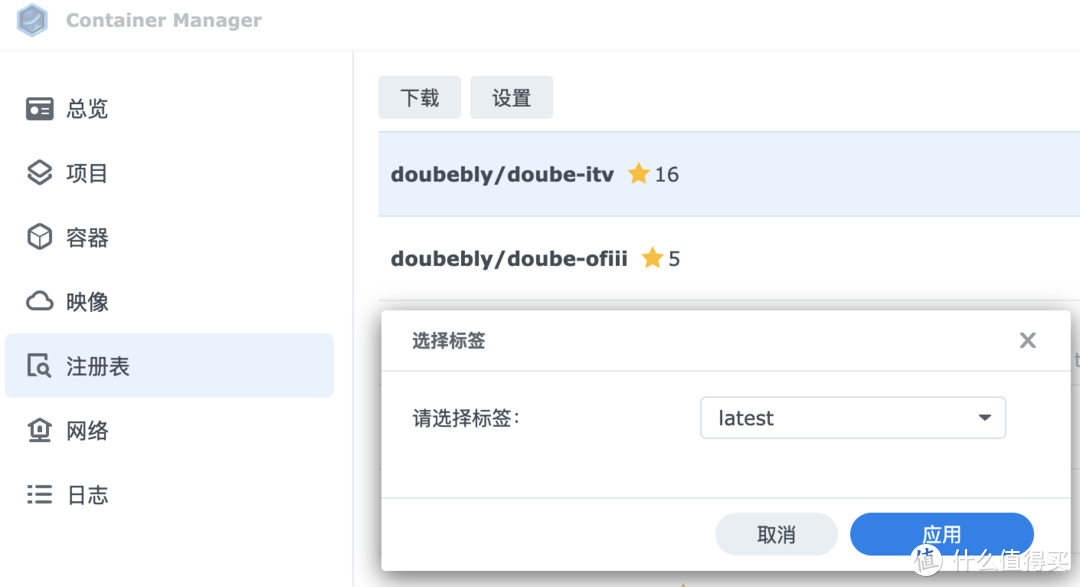Click the star icon beside doube-ofiii
The height and width of the screenshot is (587, 1080).
tap(653, 258)
